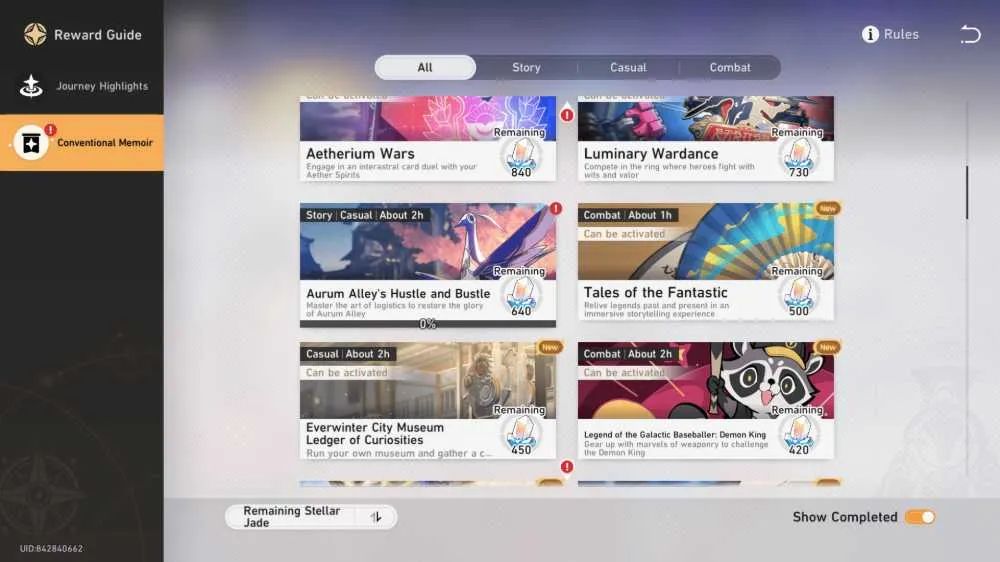Click the 840 remaining jade value
This screenshot has height=562, width=1000.
click(x=520, y=172)
